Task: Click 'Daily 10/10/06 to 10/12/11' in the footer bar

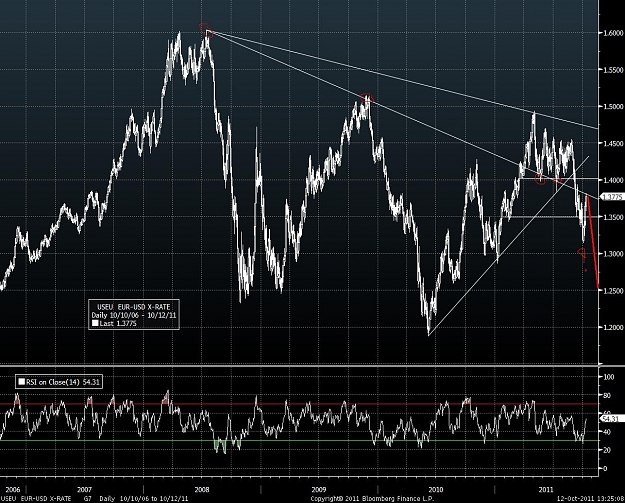Action: [143, 499]
